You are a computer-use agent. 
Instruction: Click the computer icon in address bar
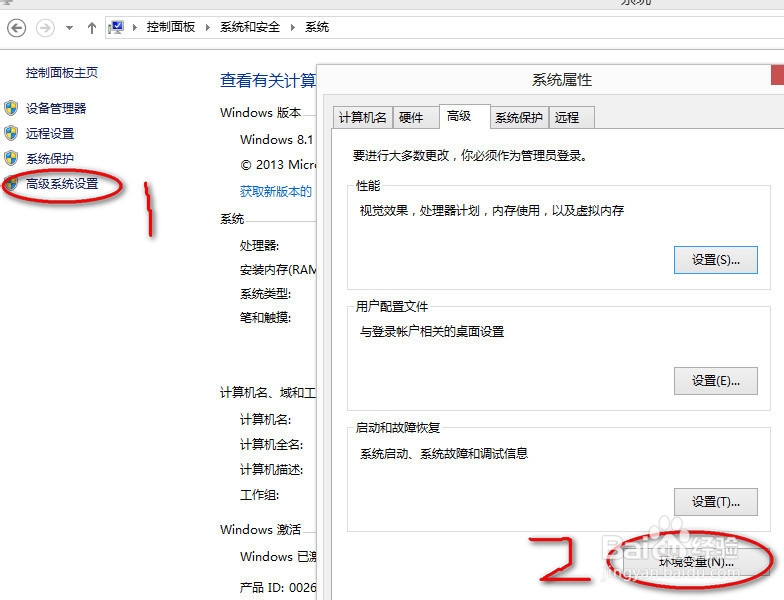[116, 28]
